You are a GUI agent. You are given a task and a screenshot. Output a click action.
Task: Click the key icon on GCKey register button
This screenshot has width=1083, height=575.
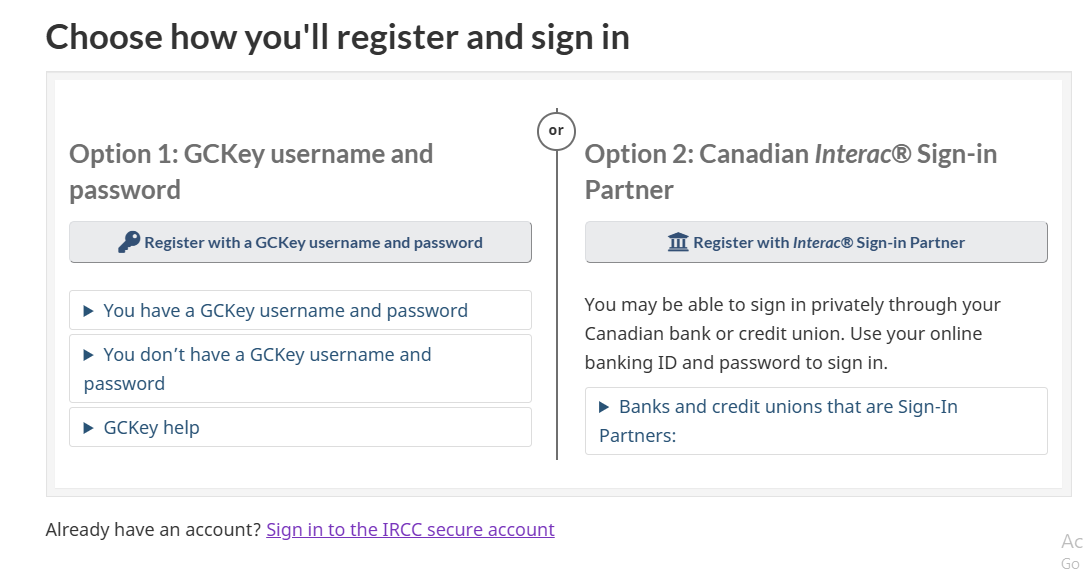[129, 242]
